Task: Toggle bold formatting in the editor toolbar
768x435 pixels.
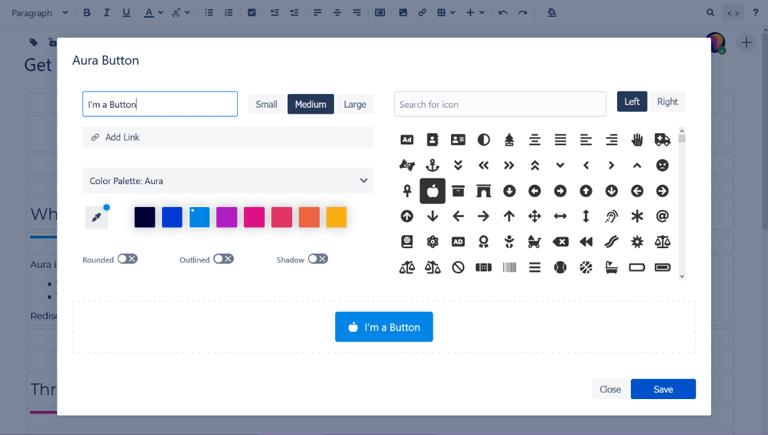Action: coord(87,13)
